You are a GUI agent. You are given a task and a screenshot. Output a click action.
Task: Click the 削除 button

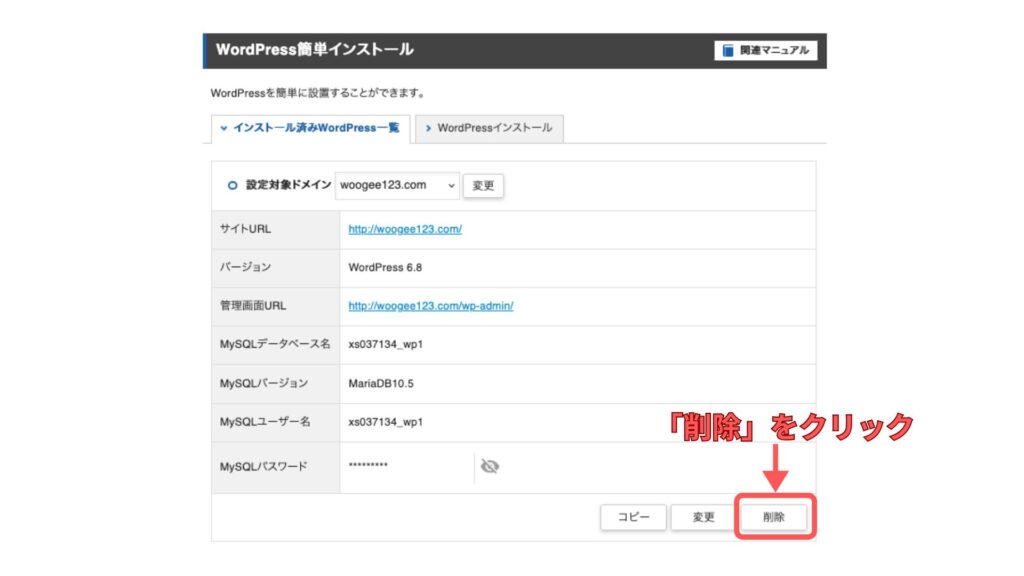pyautogui.click(x=774, y=517)
